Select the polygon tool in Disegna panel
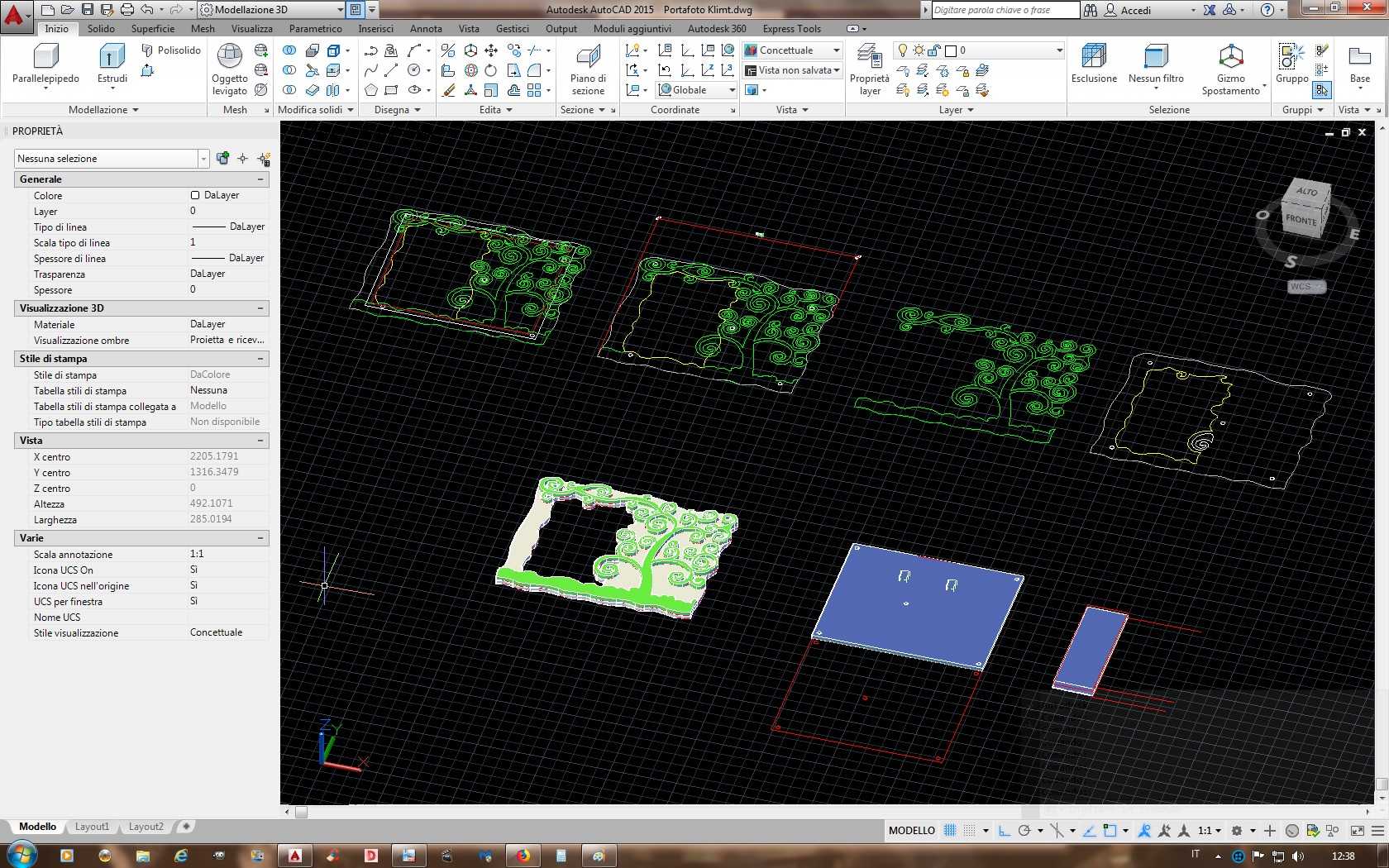This screenshot has height=868, width=1389. click(x=371, y=90)
